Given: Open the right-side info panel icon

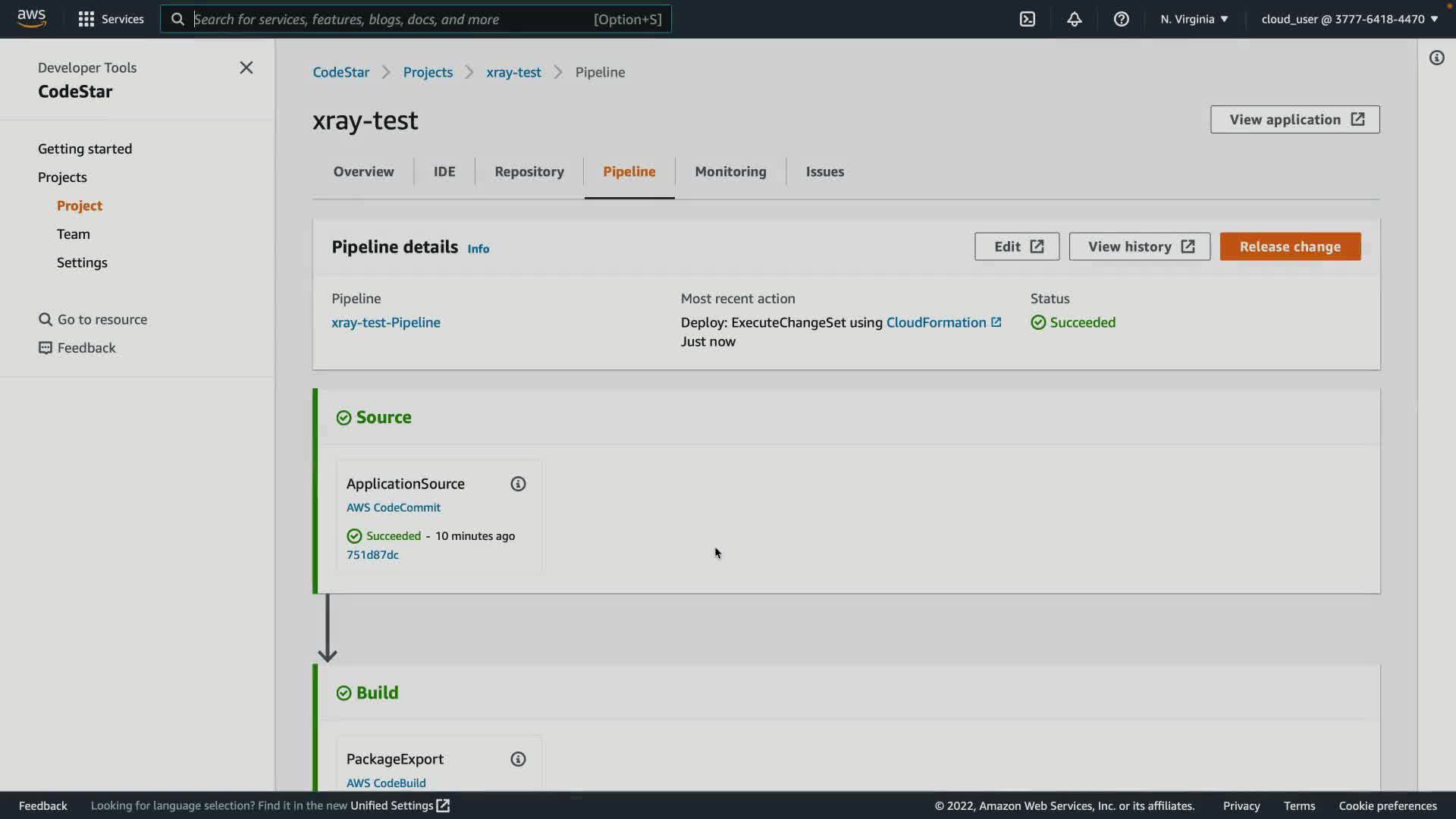Looking at the screenshot, I should pos(1436,58).
